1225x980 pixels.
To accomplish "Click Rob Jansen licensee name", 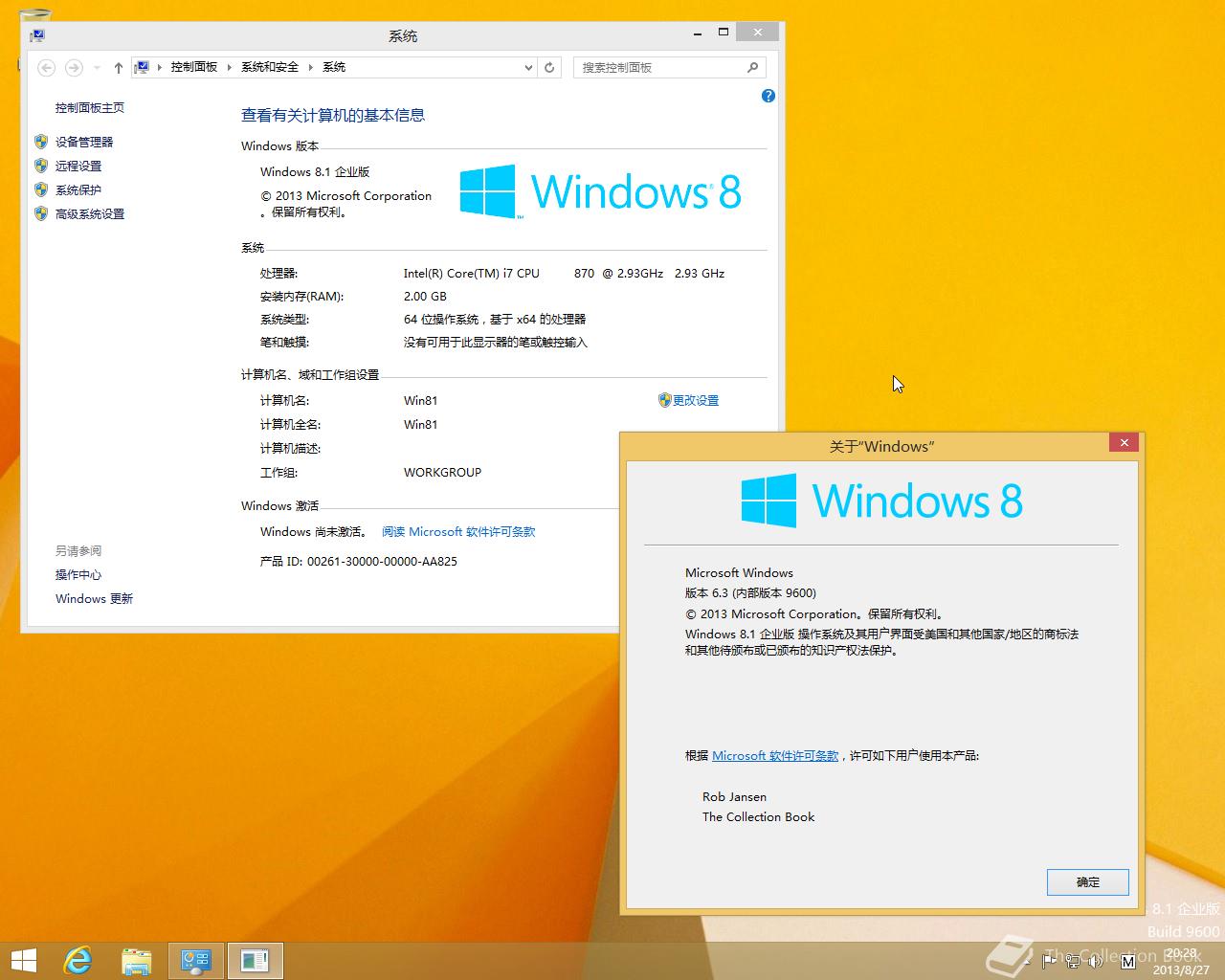I will pyautogui.click(x=734, y=796).
